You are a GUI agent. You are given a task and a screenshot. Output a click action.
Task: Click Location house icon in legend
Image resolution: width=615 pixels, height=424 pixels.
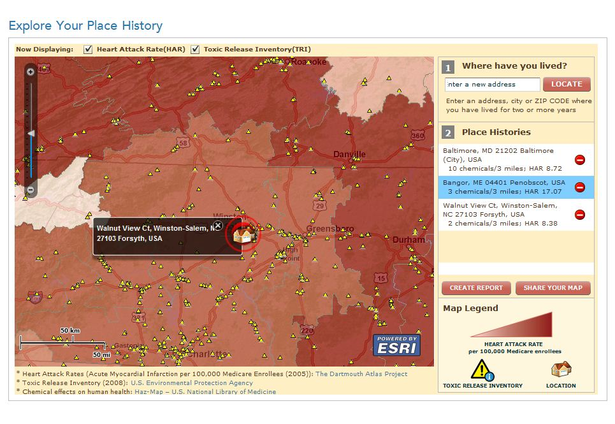click(x=561, y=369)
